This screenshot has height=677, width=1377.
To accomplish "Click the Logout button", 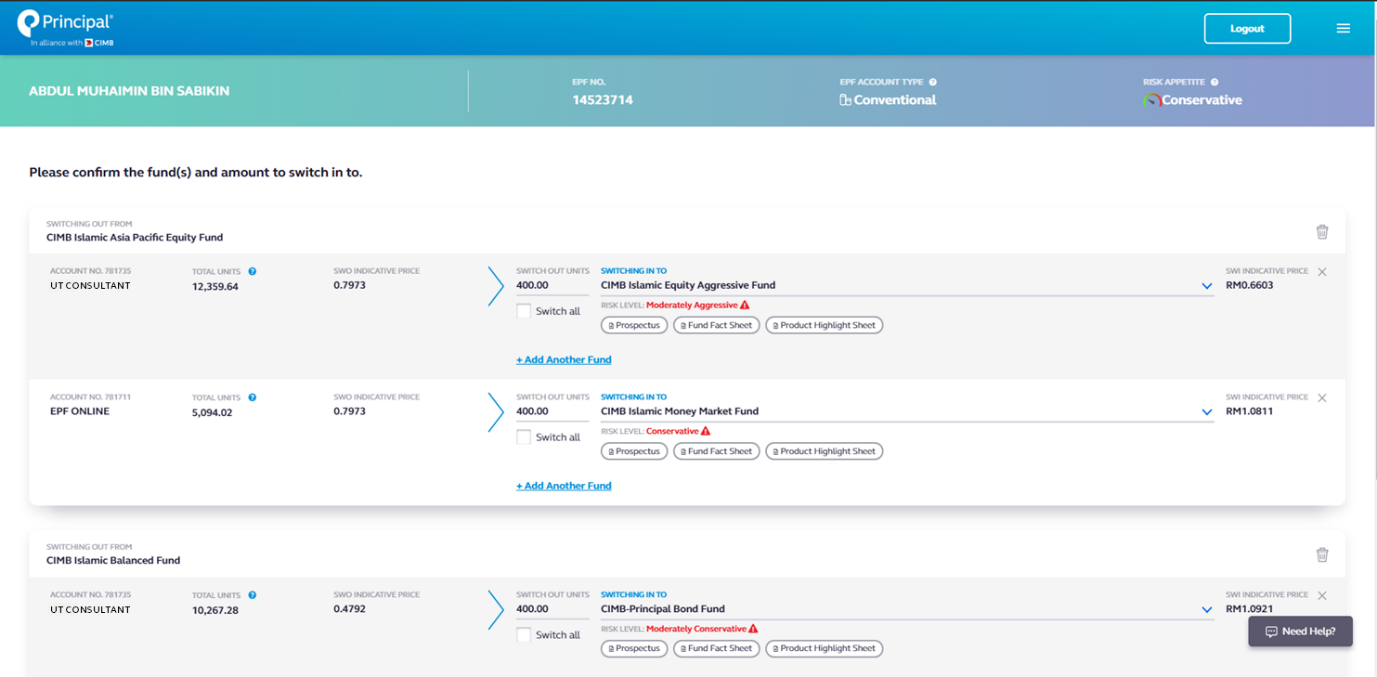I will tap(1247, 28).
